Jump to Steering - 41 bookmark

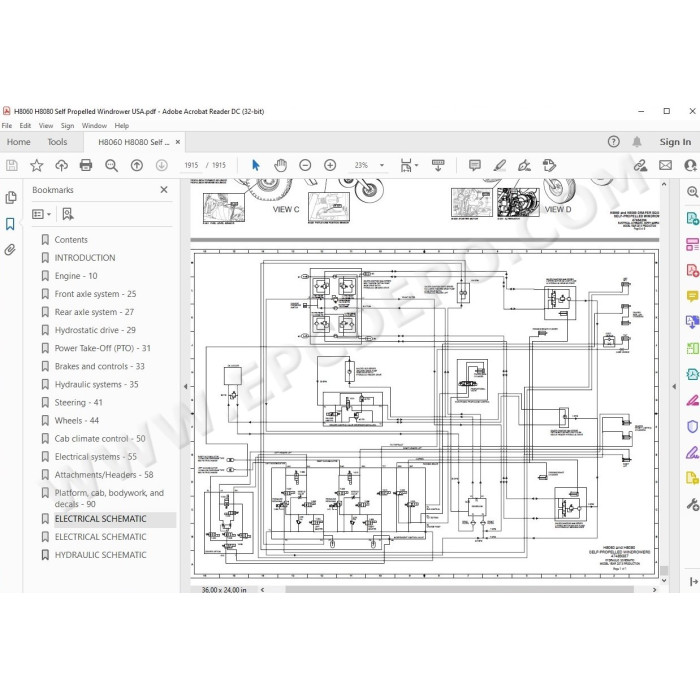point(79,402)
